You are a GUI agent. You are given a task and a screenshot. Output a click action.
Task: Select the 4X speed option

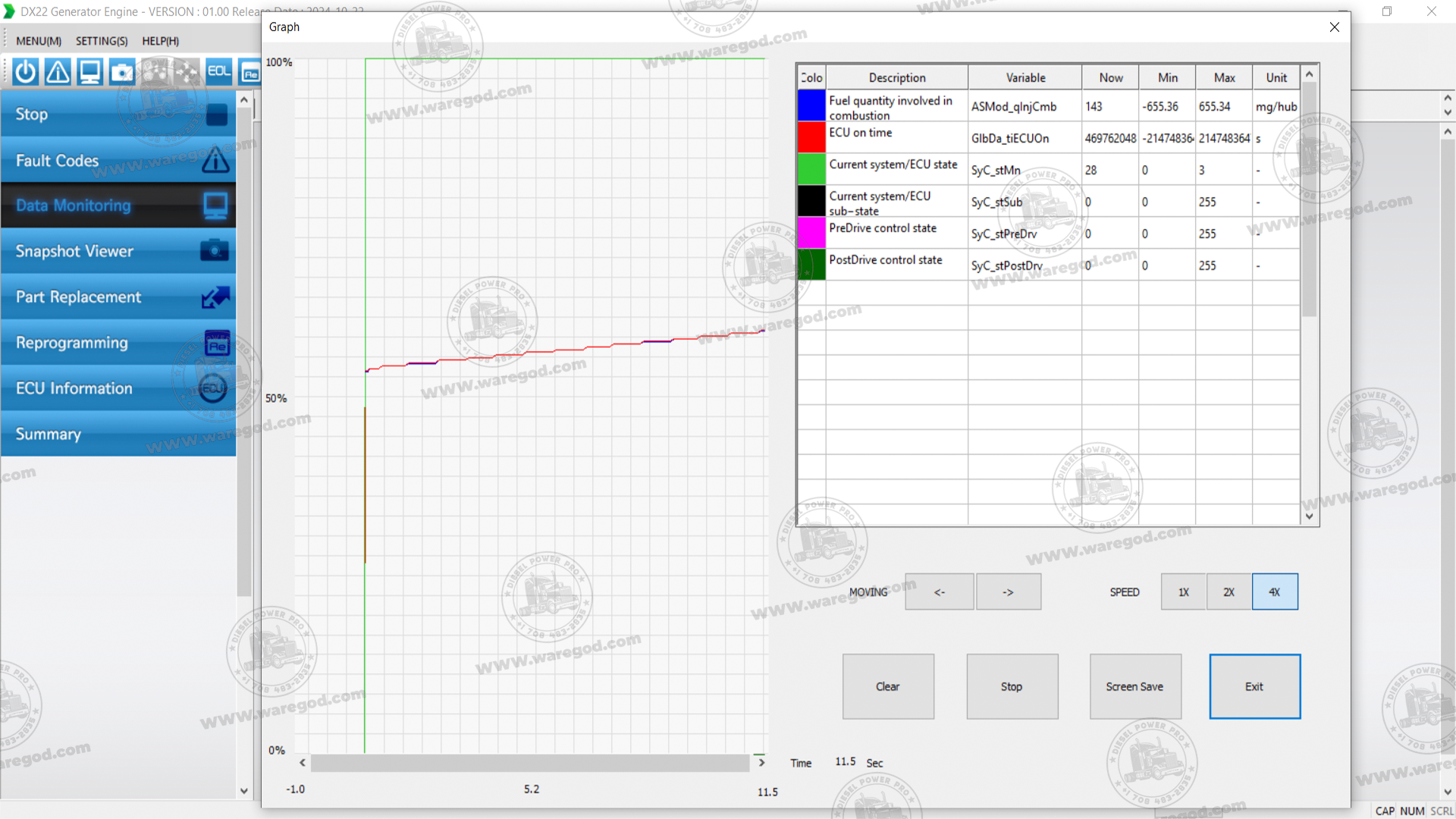(1274, 592)
